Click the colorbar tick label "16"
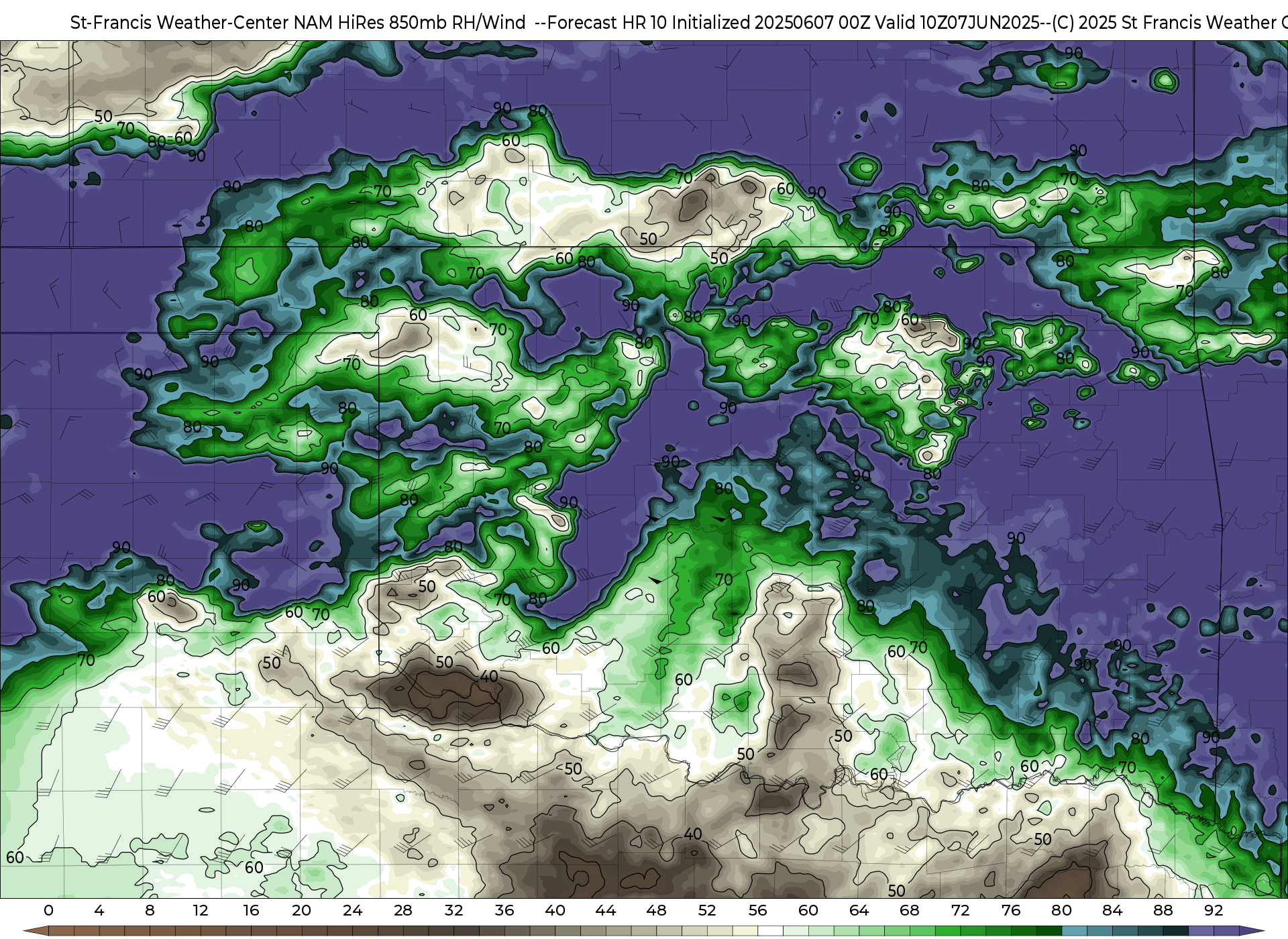 pyautogui.click(x=251, y=910)
